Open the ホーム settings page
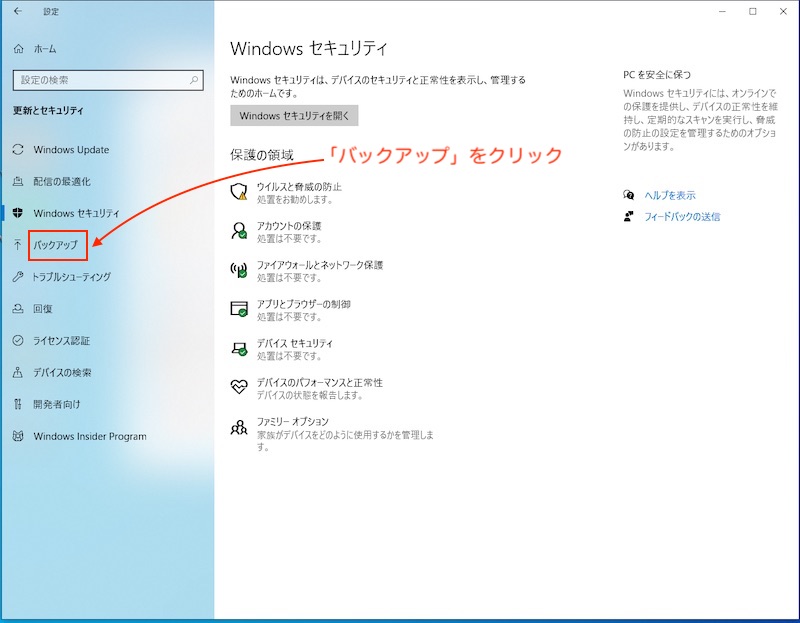The height and width of the screenshot is (623, 800). click(x=45, y=49)
